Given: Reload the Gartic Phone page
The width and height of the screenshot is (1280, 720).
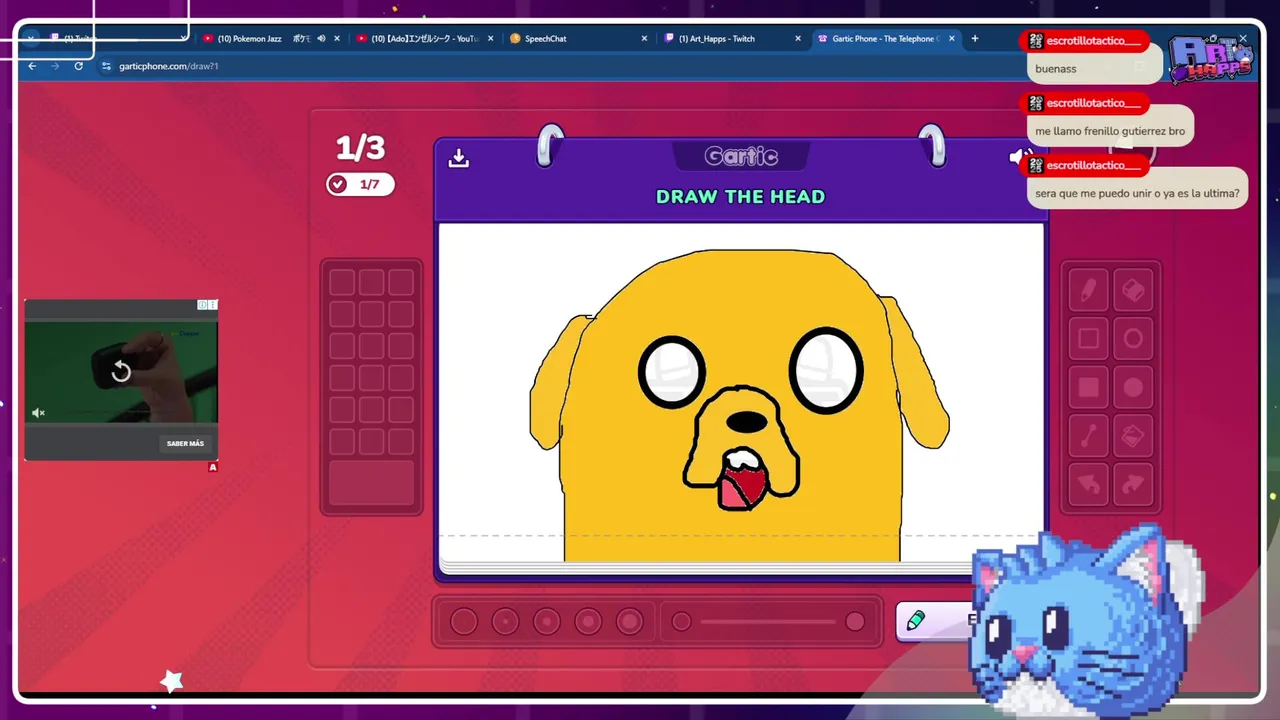Looking at the screenshot, I should click(x=79, y=66).
